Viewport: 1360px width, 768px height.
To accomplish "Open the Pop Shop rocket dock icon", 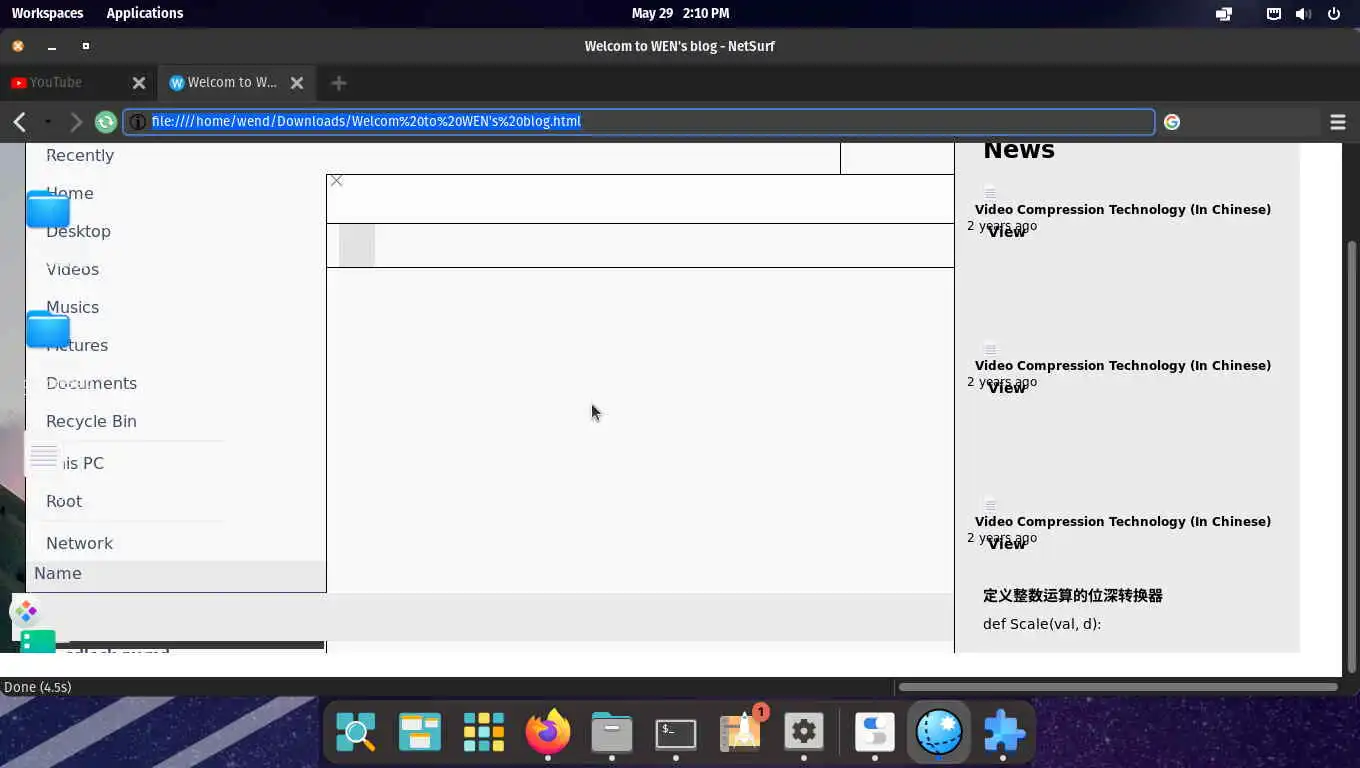I will coord(741,732).
